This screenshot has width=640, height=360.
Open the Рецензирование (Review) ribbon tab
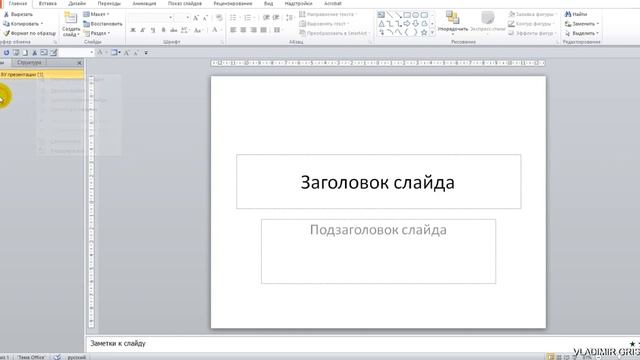(x=233, y=4)
